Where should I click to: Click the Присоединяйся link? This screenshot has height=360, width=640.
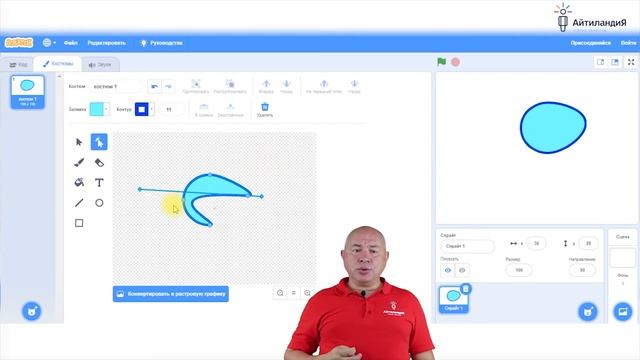(591, 43)
